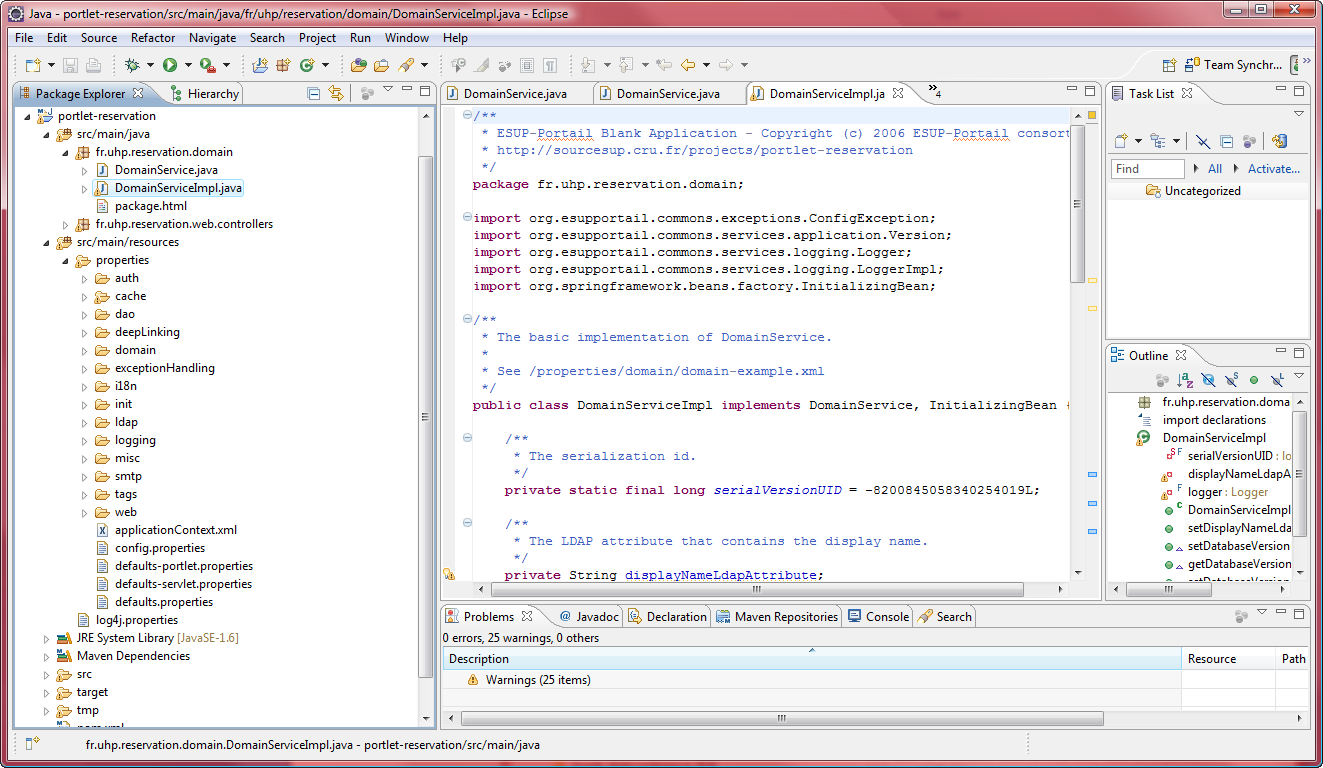1323x768 pixels.
Task: Toggle alphabetical Sort in Outline view
Action: [x=1185, y=380]
